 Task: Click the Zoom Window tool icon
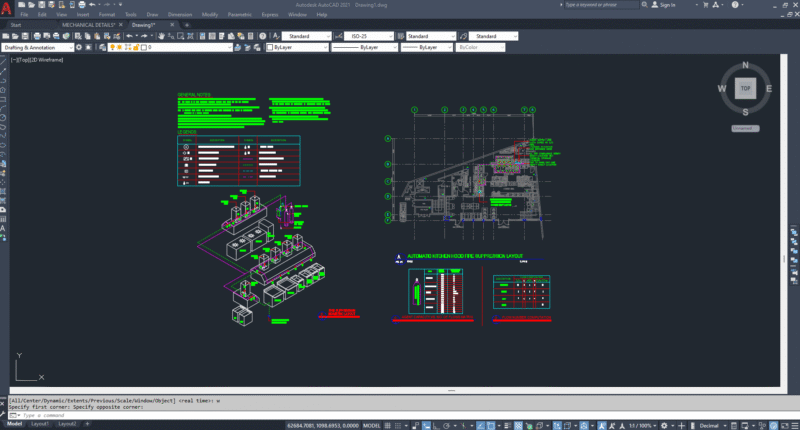(x=180, y=36)
